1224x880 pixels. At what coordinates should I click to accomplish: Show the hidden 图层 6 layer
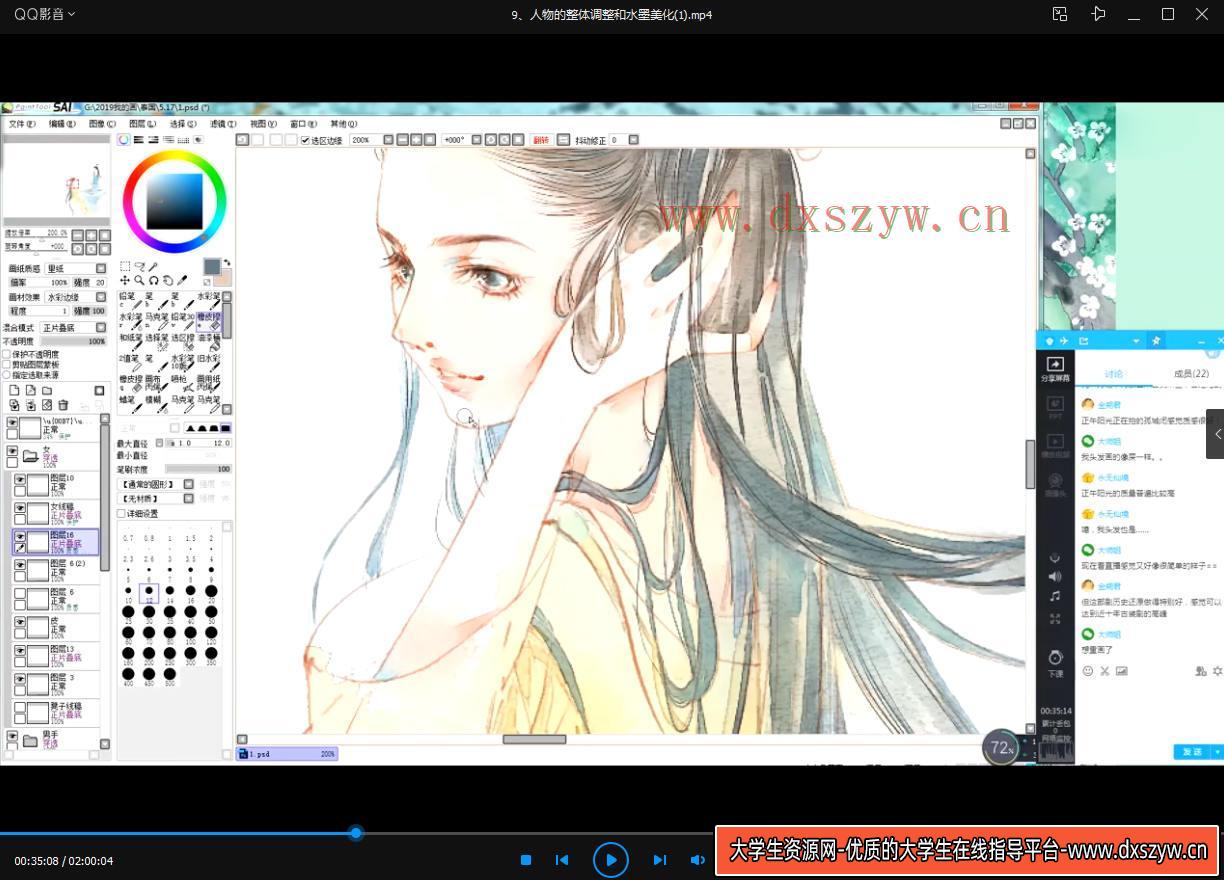click(19, 593)
